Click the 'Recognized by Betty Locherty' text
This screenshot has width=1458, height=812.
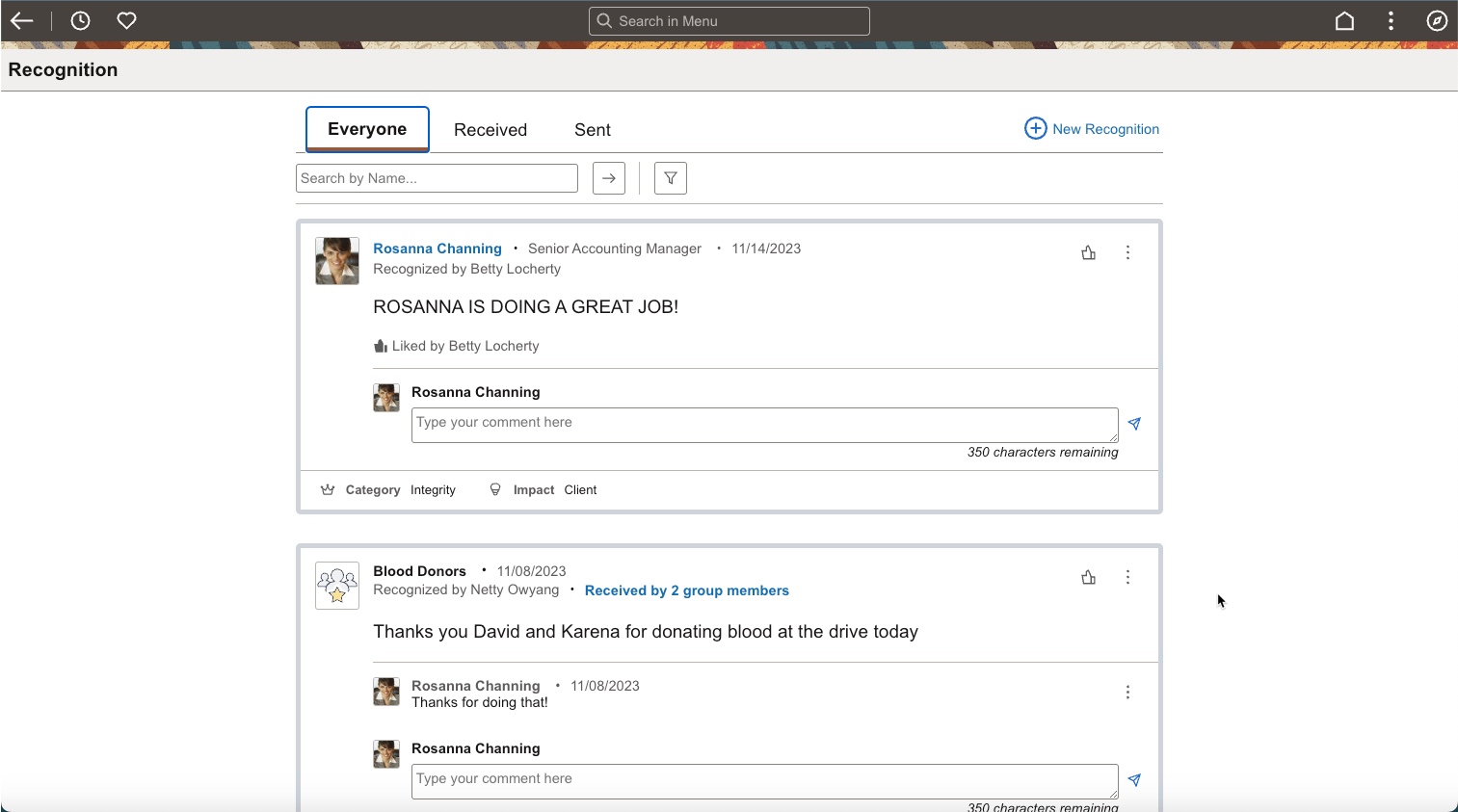tap(467, 269)
